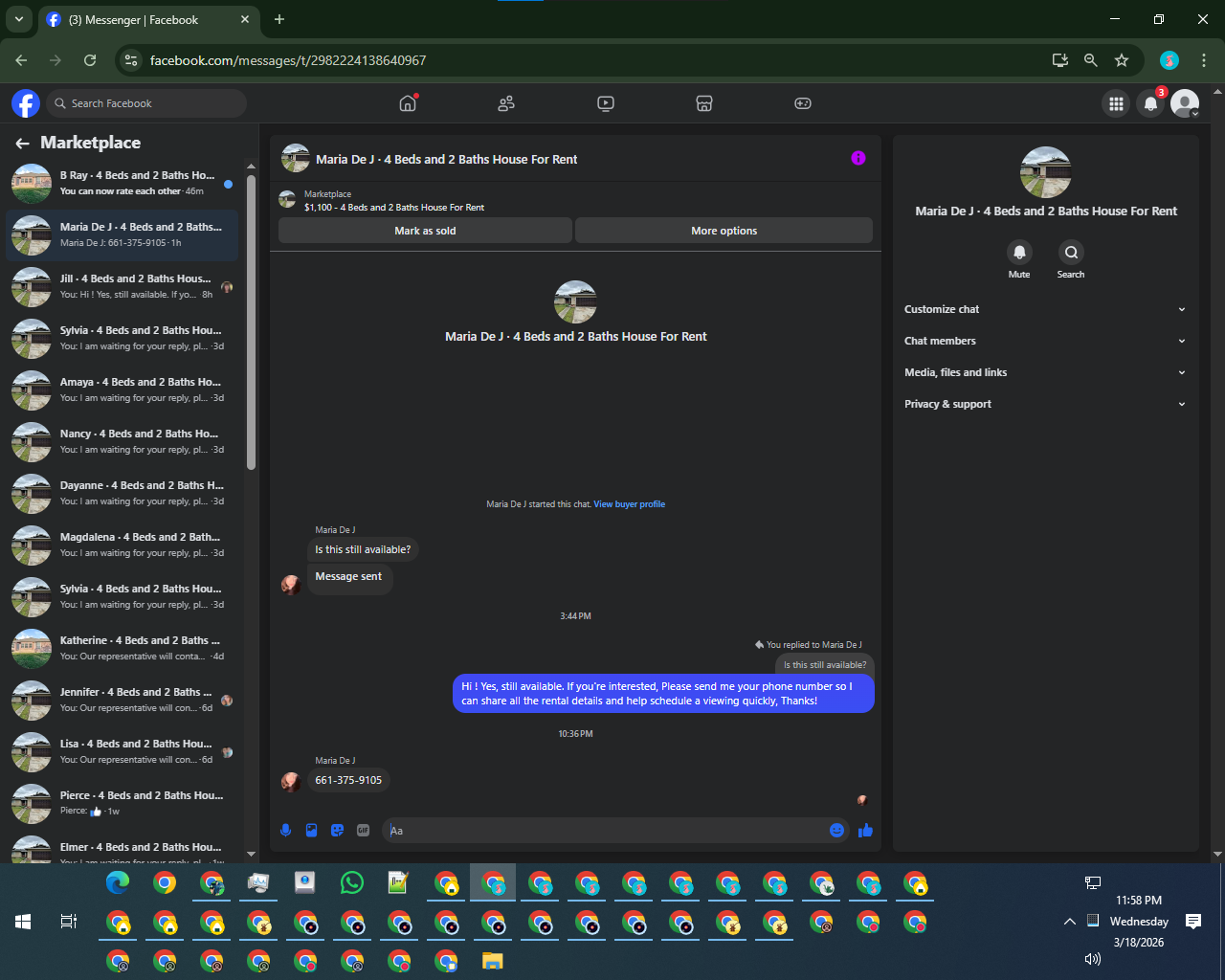Click the Search Facebook field
The width and height of the screenshot is (1225, 980).
tap(145, 103)
